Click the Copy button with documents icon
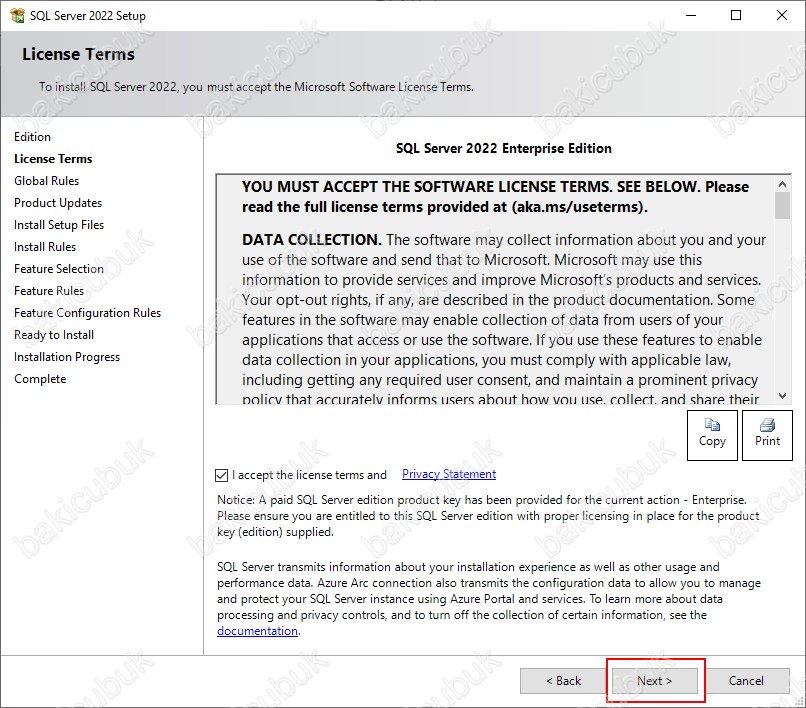Viewport: 806px width, 708px height. (x=712, y=435)
